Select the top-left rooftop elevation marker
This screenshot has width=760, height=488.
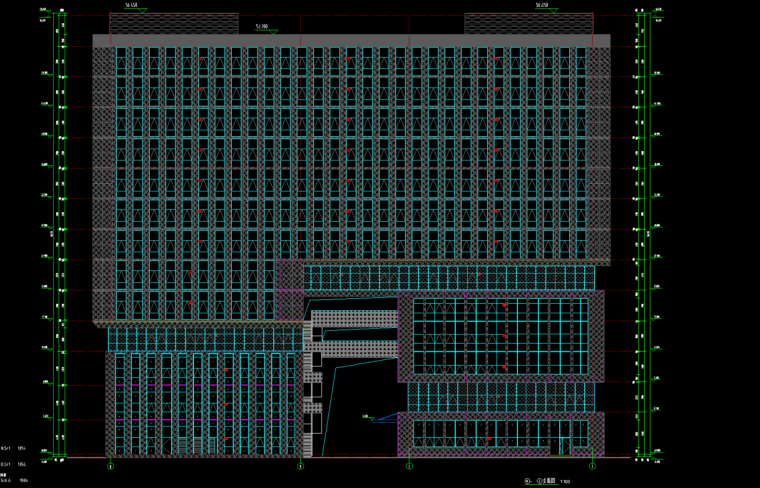click(130, 7)
